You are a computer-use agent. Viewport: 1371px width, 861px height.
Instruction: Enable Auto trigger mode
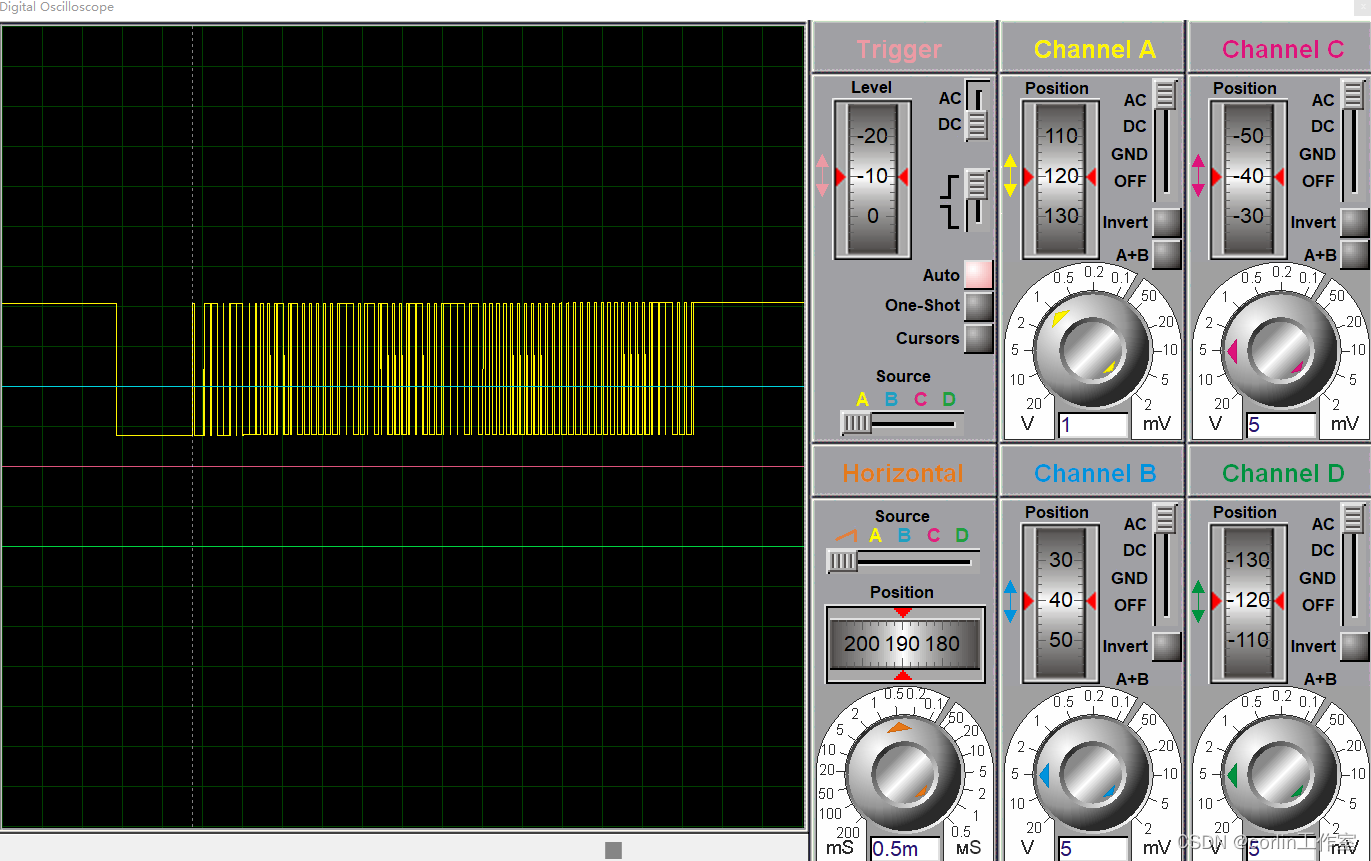click(x=979, y=274)
